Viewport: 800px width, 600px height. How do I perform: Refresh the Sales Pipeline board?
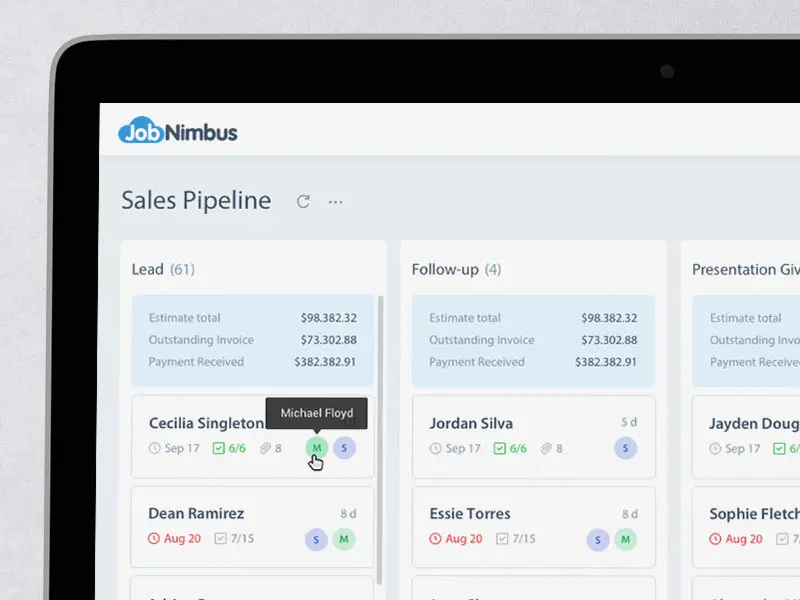(304, 201)
